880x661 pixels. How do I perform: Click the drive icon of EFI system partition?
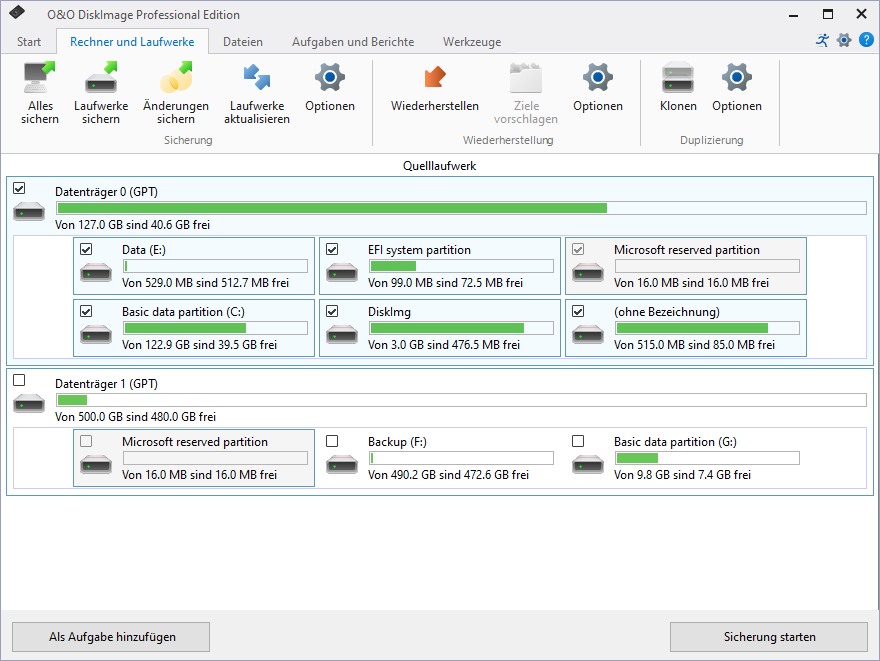[x=342, y=273]
